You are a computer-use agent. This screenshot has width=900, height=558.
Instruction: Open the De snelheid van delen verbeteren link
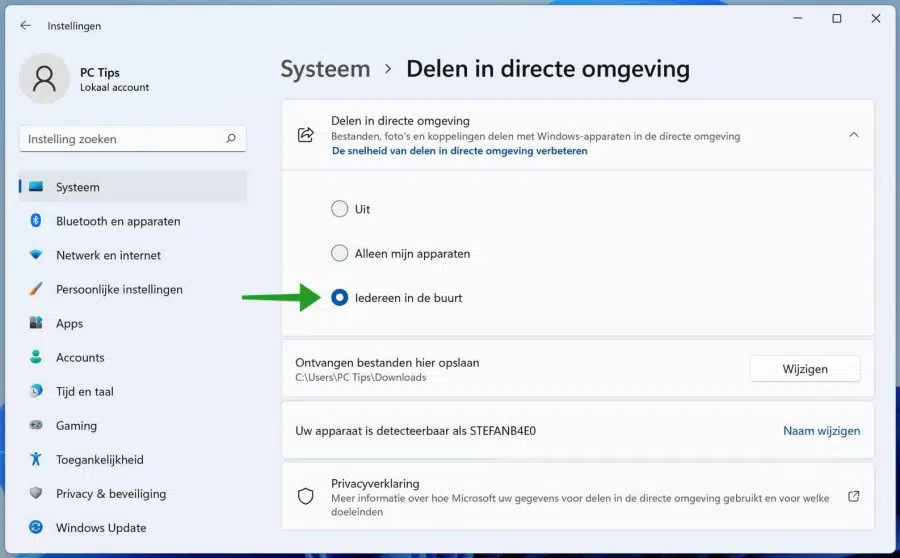pyautogui.click(x=459, y=150)
